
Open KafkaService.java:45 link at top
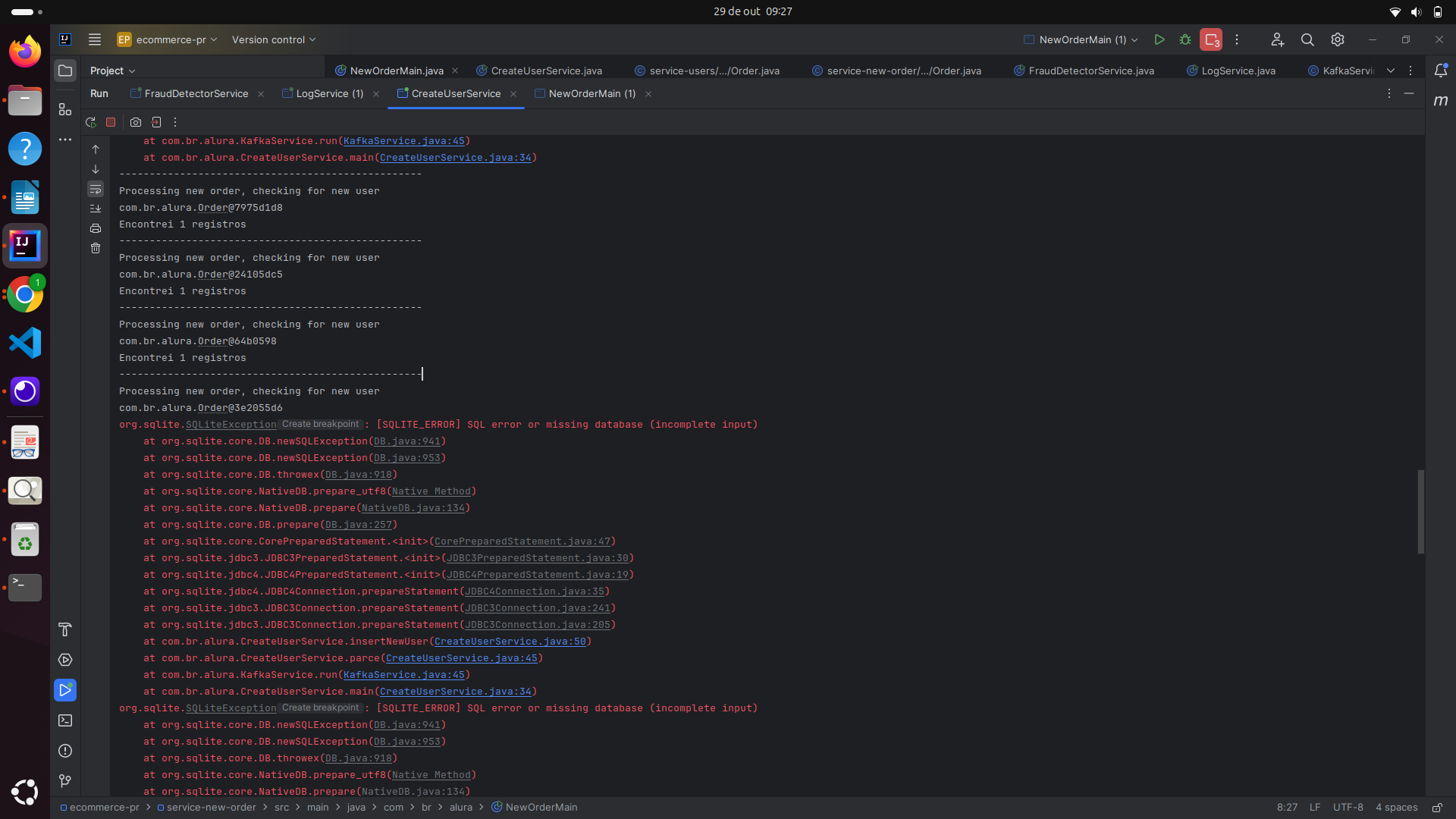[403, 141]
